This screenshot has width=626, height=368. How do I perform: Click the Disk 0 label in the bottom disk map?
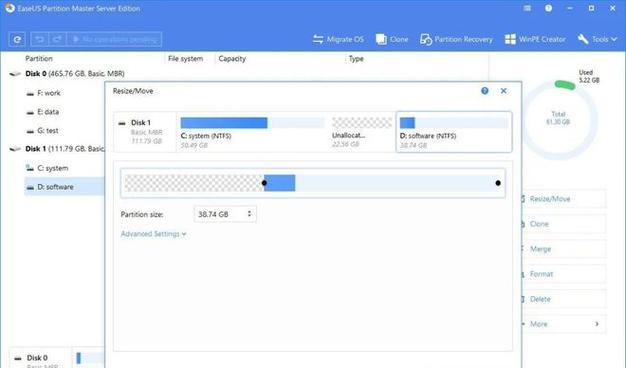point(37,358)
